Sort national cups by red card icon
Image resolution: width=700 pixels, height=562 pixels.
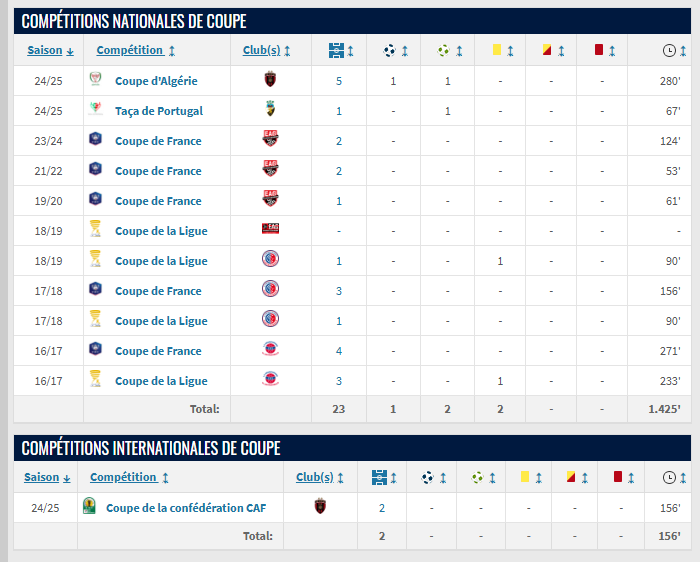pyautogui.click(x=599, y=50)
